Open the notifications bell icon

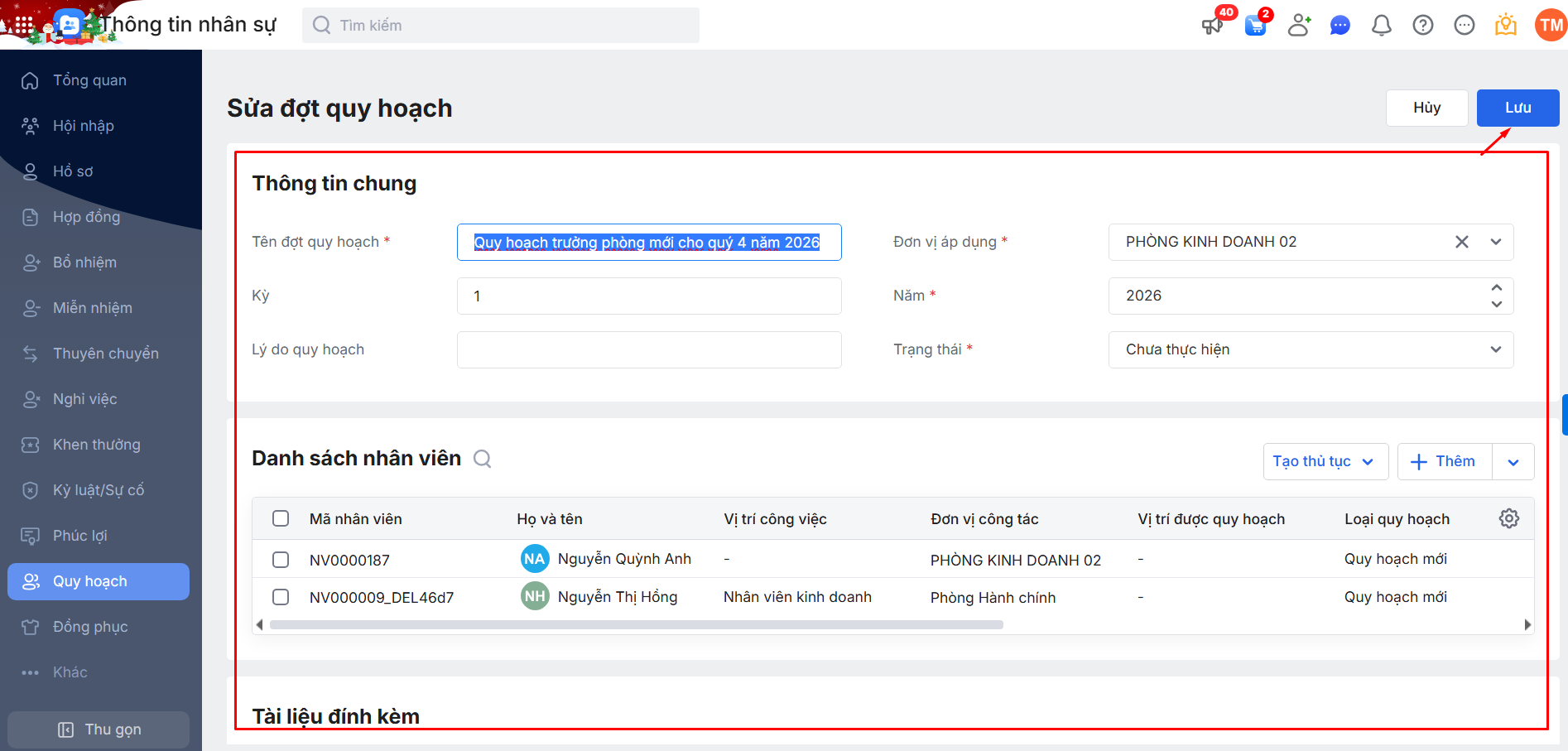[x=1381, y=26]
